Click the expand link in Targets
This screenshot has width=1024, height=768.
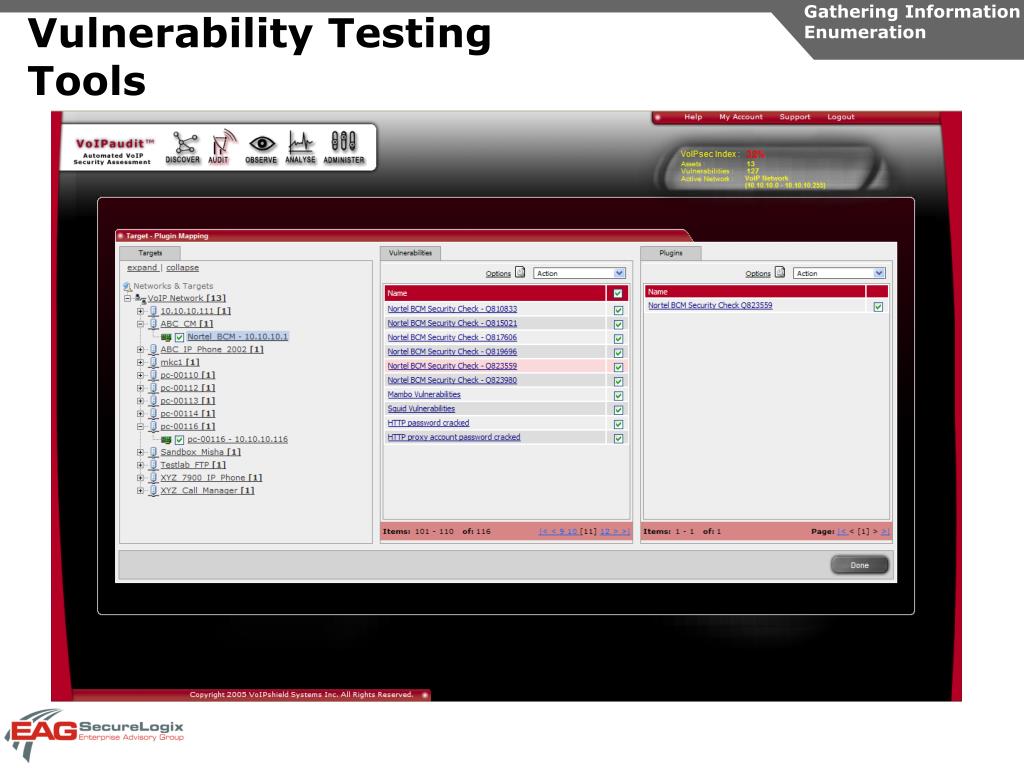142,268
